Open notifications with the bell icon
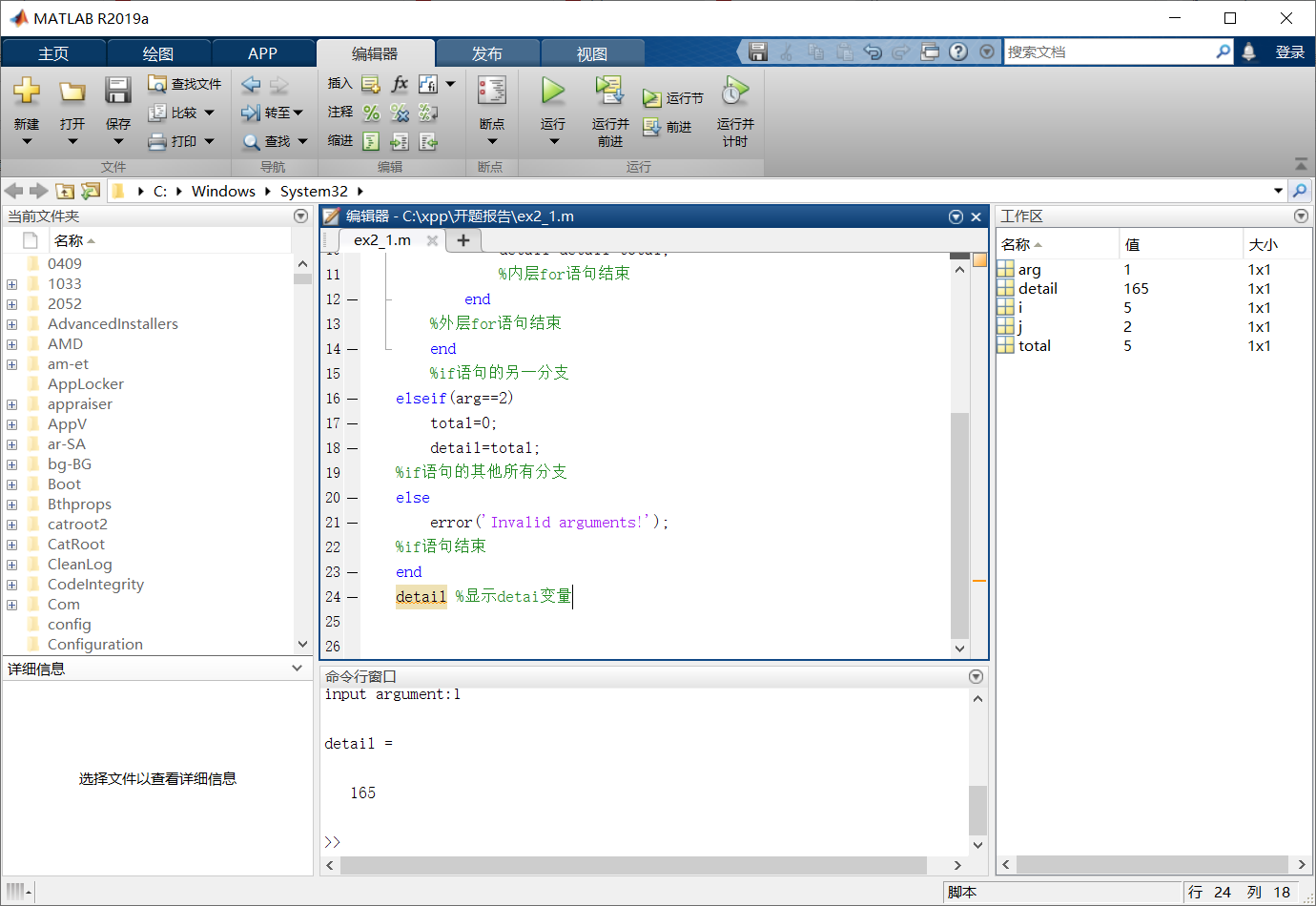 click(x=1248, y=51)
